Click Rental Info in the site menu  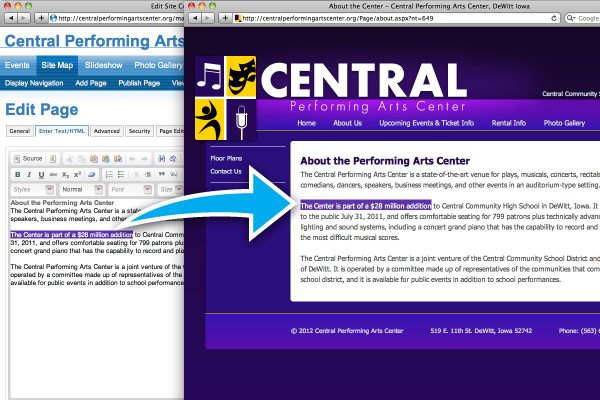click(509, 123)
